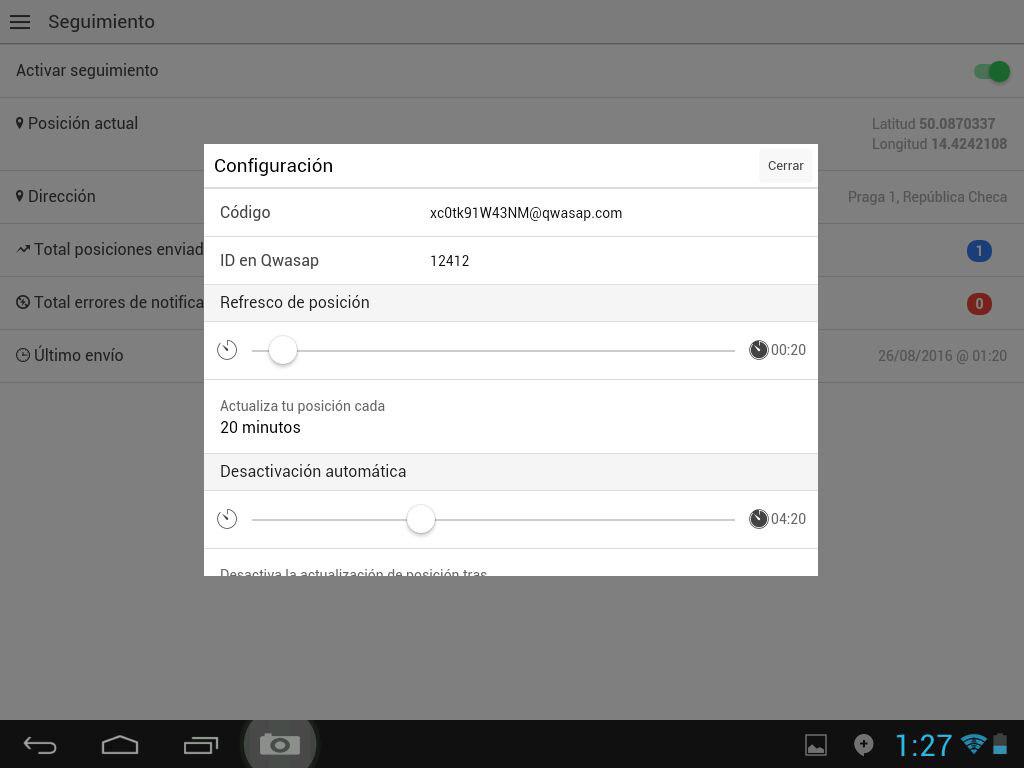Screen dimensions: 1024x768
Task: Close the Configuración dialog with Cerrar
Action: coord(785,166)
